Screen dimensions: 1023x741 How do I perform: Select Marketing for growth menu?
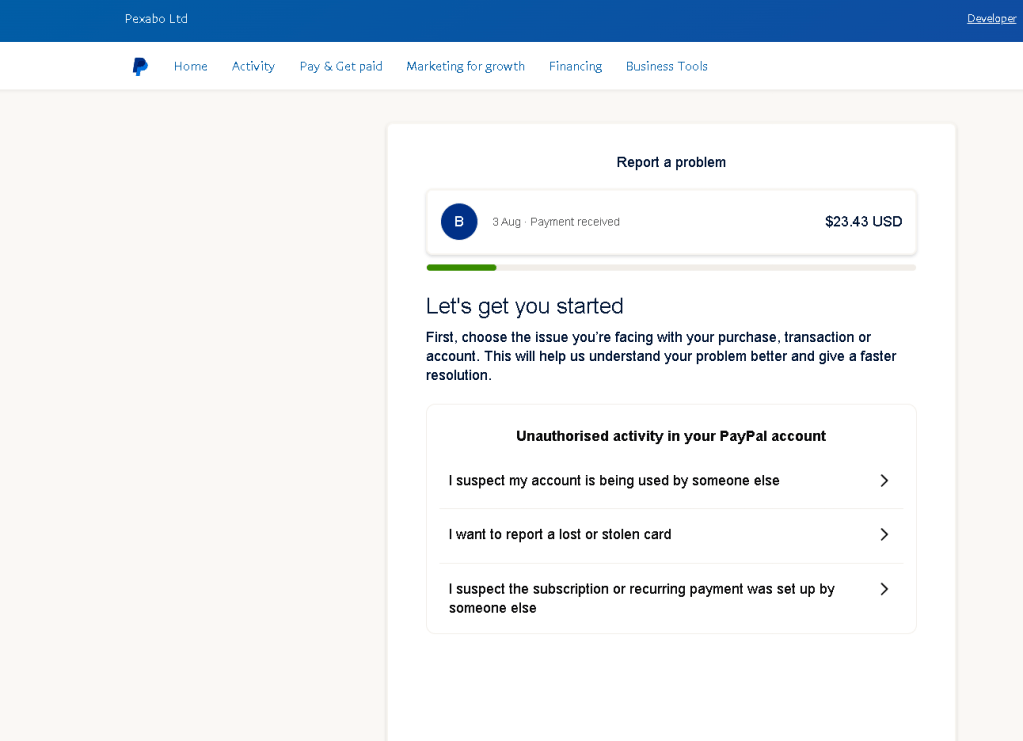pyautogui.click(x=465, y=67)
